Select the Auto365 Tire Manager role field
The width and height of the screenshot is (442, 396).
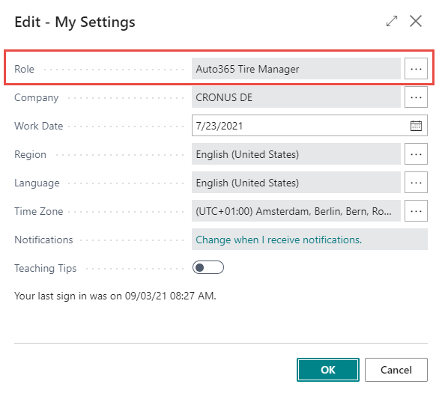[296, 69]
